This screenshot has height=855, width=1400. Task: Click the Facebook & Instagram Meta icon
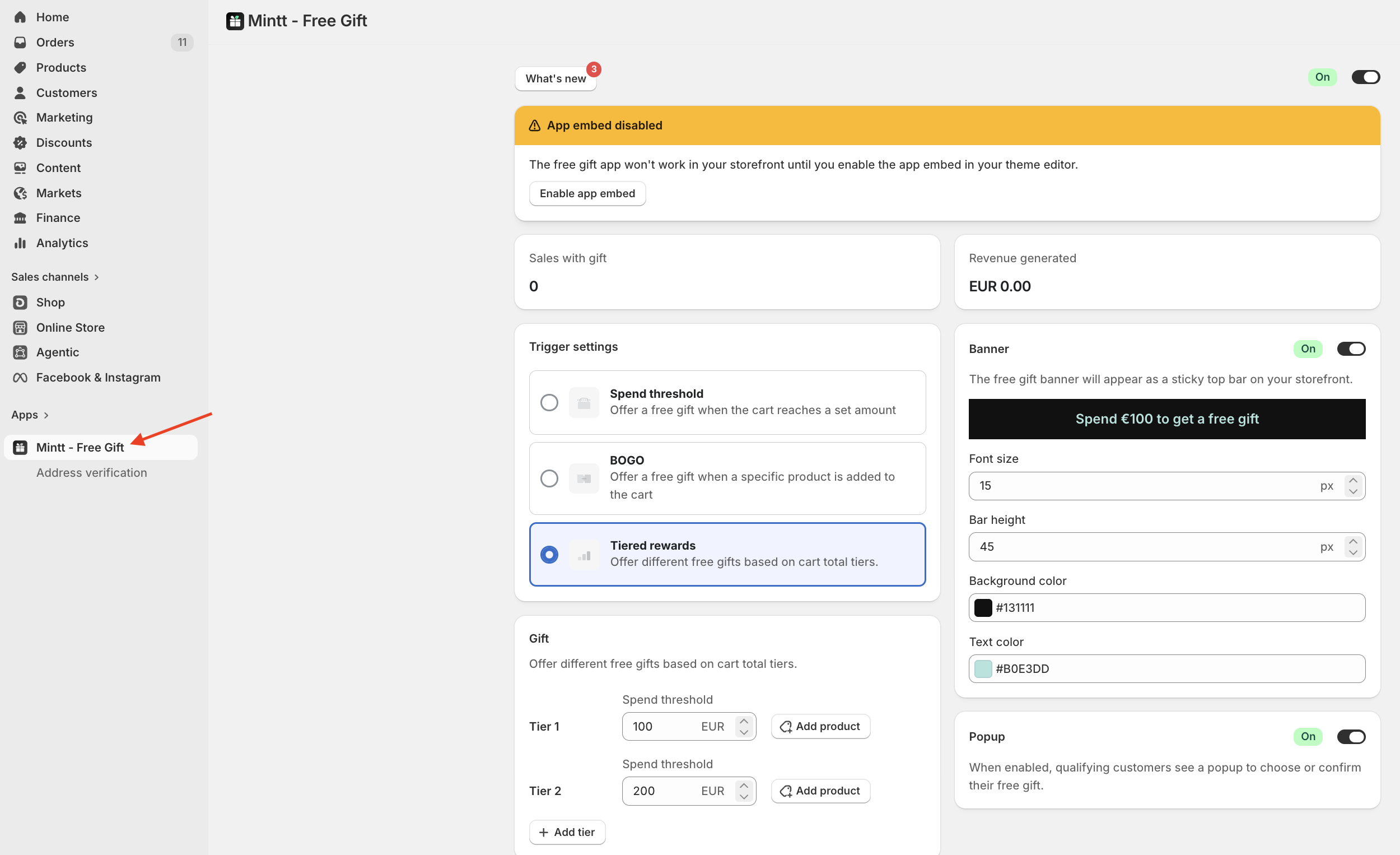[x=20, y=378]
